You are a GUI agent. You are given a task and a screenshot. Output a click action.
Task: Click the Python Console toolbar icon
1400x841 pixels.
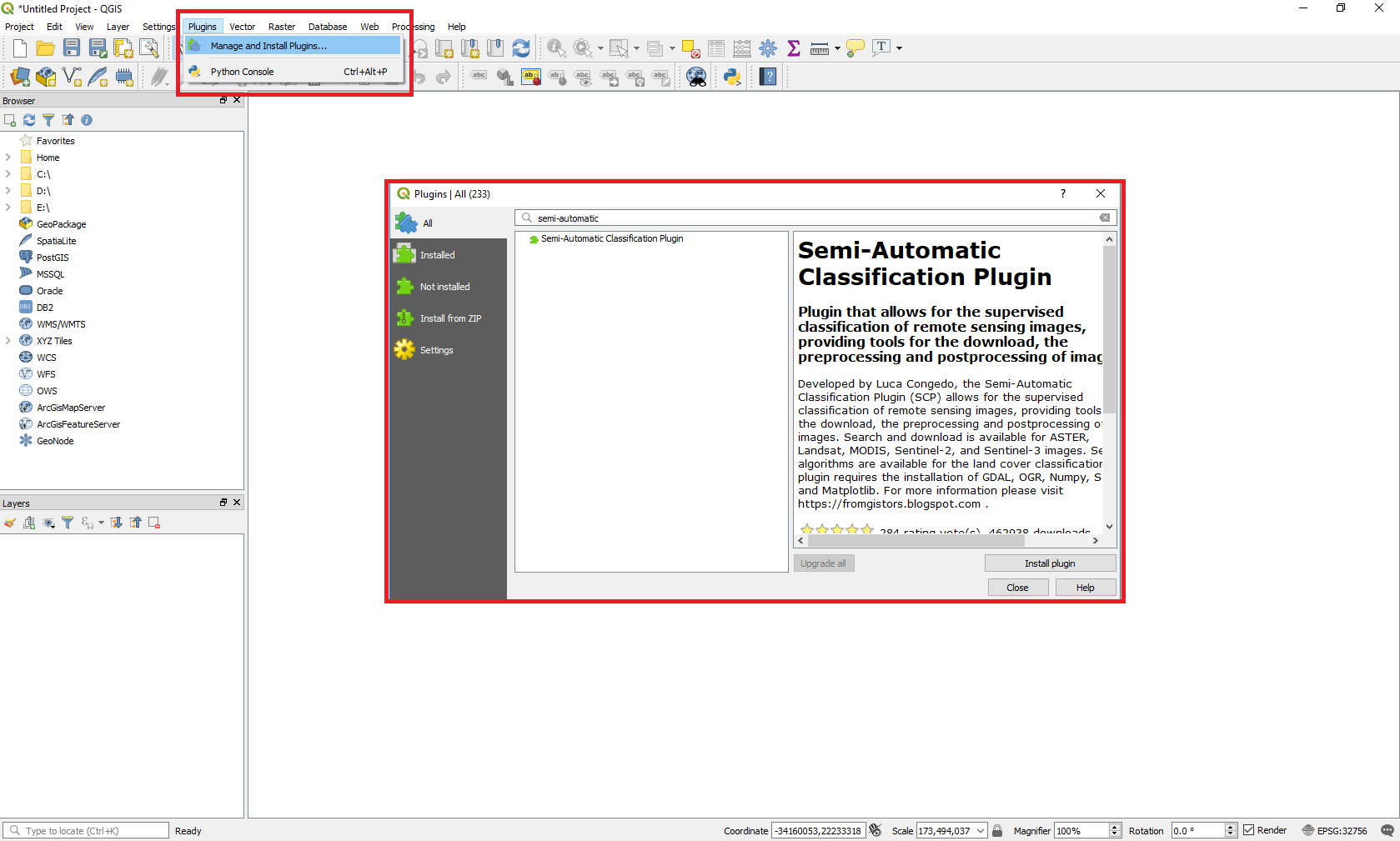(x=732, y=78)
